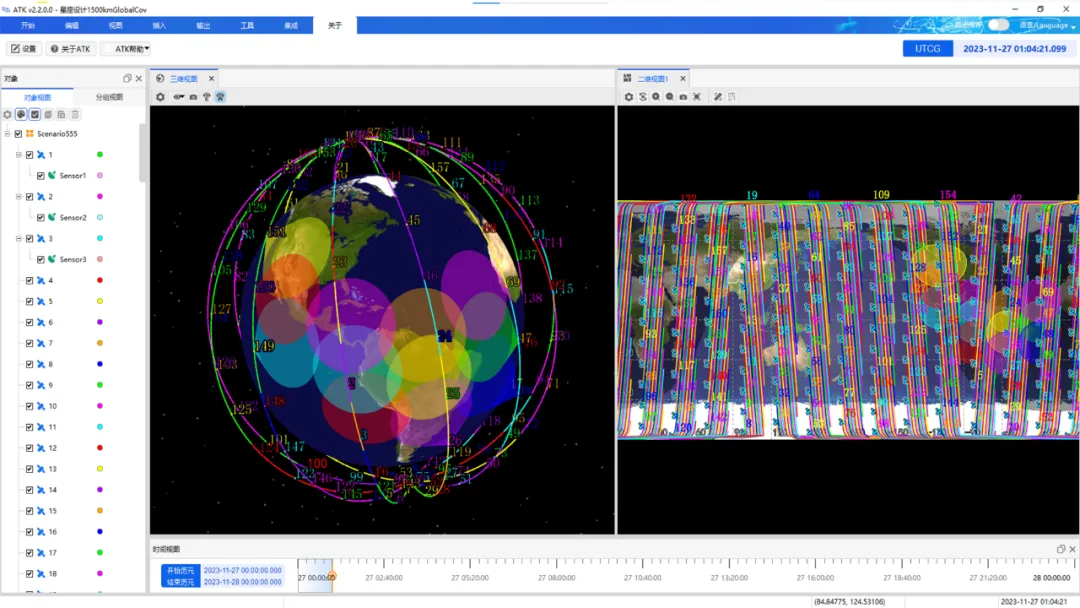Click zoom in magnifier in 2D view toolbar
Screen dimensions: 1080x608
[656, 97]
